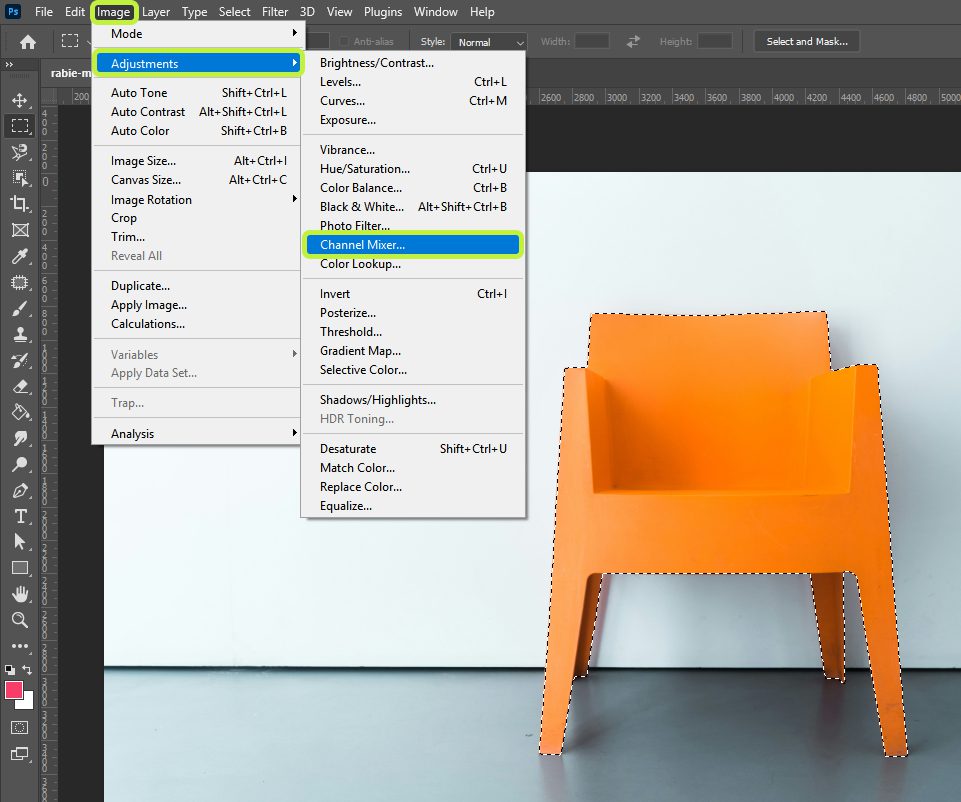Select the Zoom tool
The width and height of the screenshot is (961, 802).
click(20, 620)
